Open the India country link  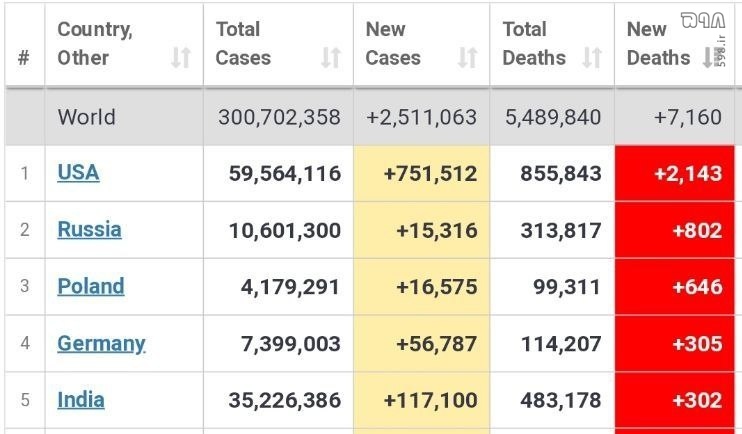tap(81, 400)
